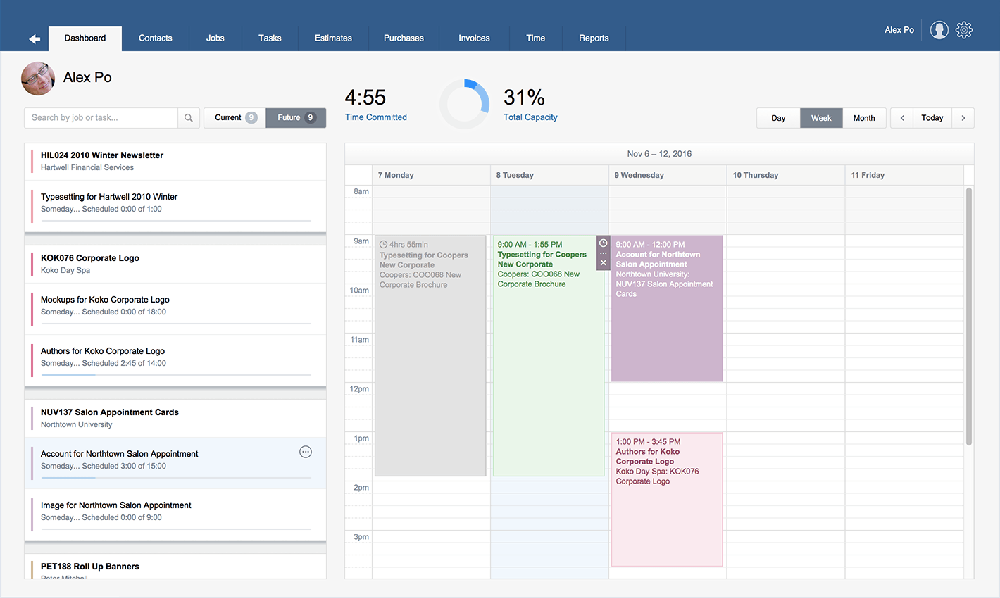This screenshot has width=1000, height=598.
Task: Click the 9 Wednesday column header
Action: (x=667, y=175)
